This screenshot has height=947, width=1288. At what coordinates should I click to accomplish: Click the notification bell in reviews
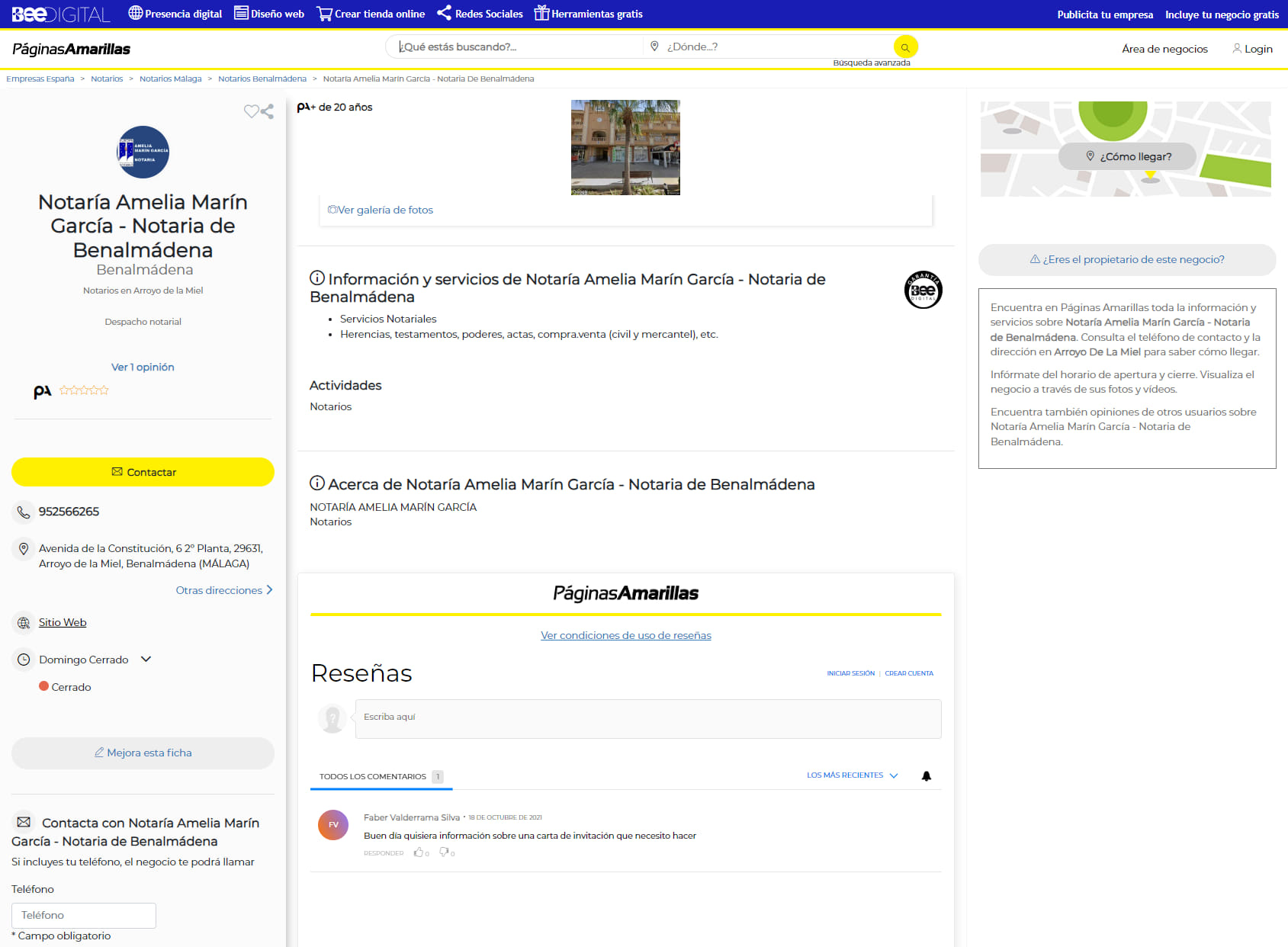pyautogui.click(x=927, y=776)
